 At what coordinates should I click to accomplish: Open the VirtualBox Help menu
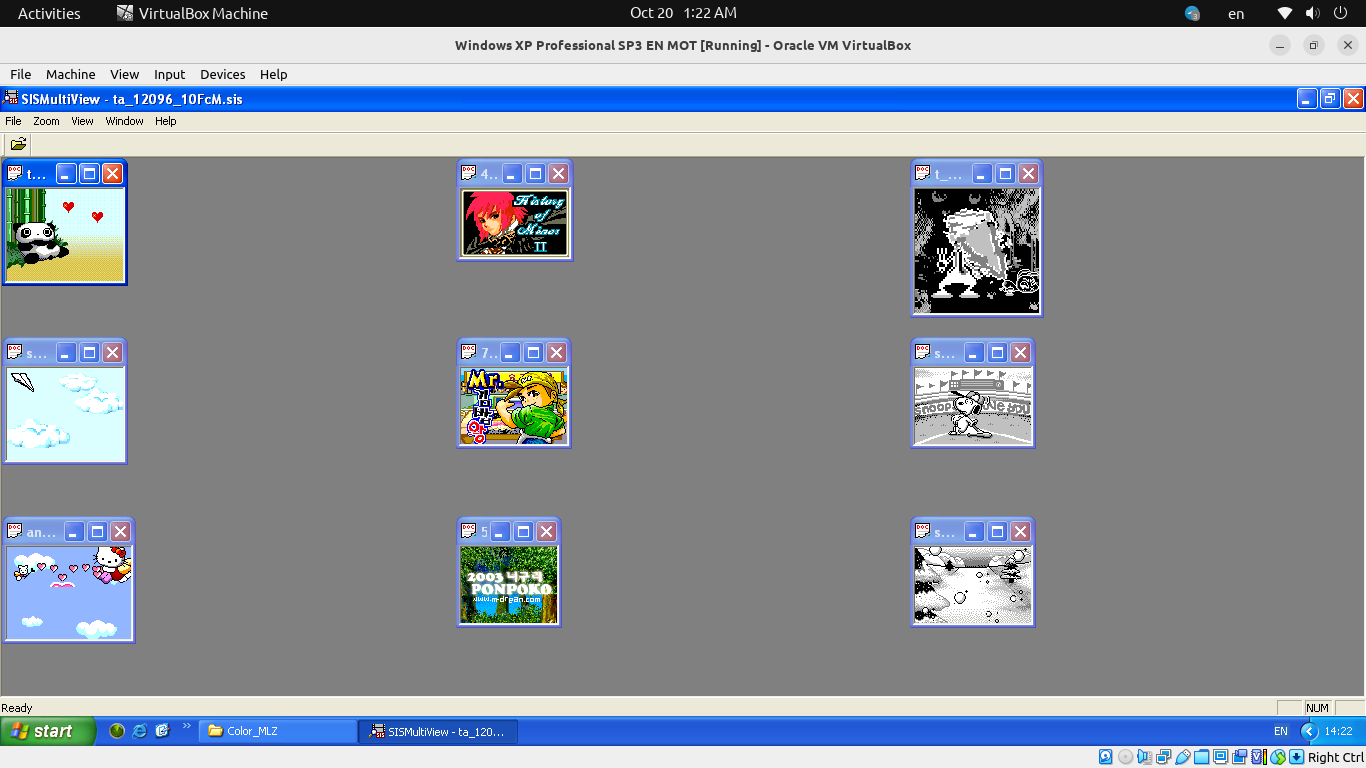273,74
